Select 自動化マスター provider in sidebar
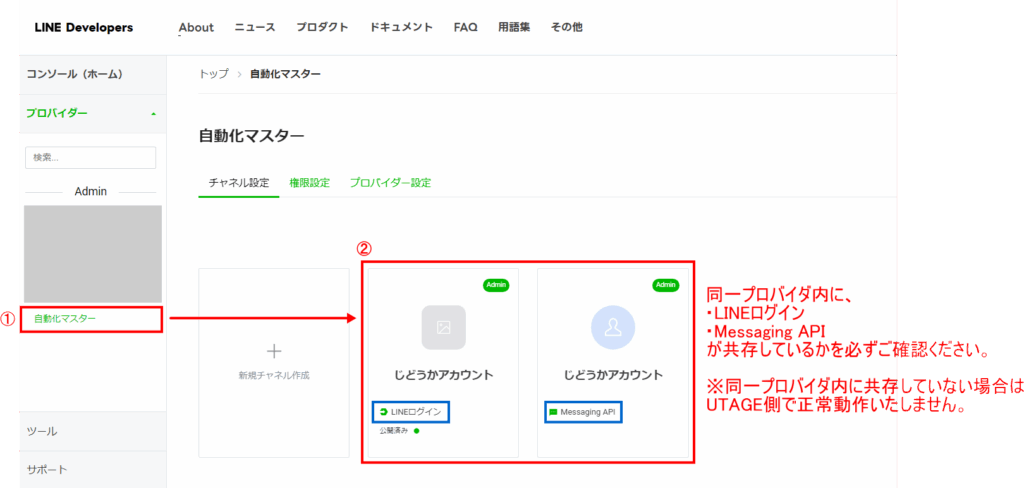This screenshot has width=1024, height=488. click(x=65, y=319)
